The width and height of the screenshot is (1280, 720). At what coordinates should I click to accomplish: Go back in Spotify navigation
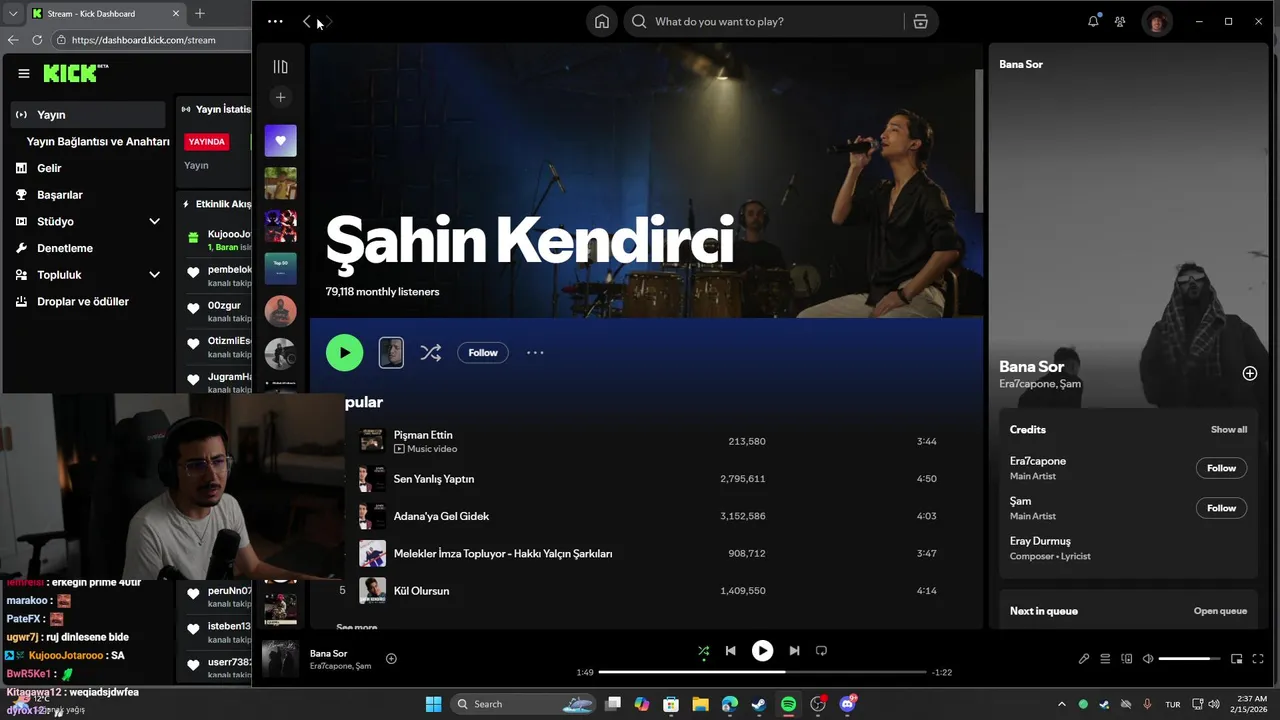click(307, 21)
